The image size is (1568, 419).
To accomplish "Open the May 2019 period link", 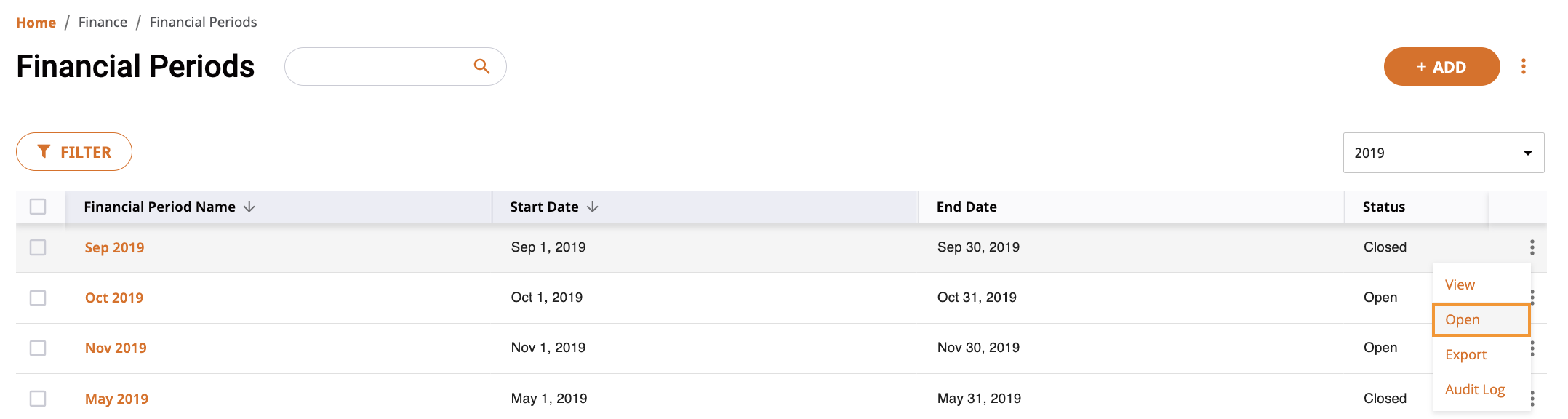I will pyautogui.click(x=116, y=399).
